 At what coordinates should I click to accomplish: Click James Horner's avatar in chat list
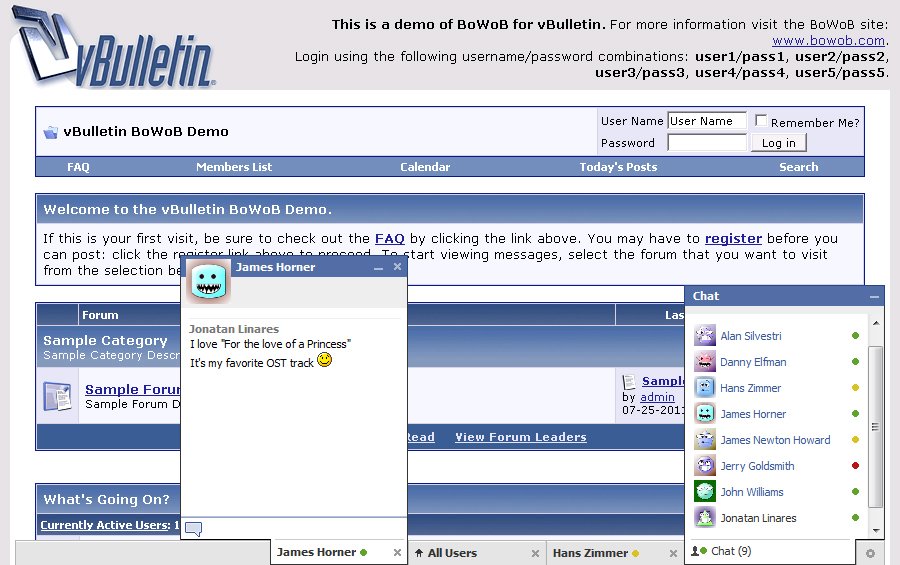[705, 413]
